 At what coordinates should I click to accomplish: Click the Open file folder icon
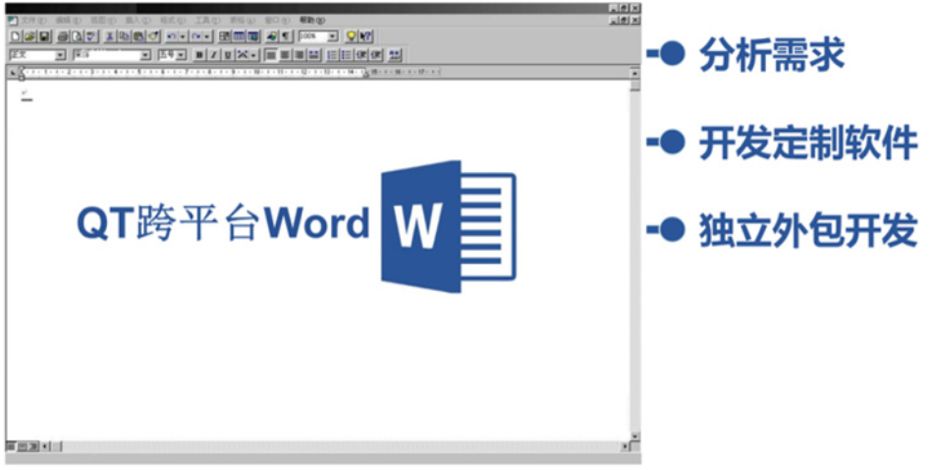coord(30,36)
